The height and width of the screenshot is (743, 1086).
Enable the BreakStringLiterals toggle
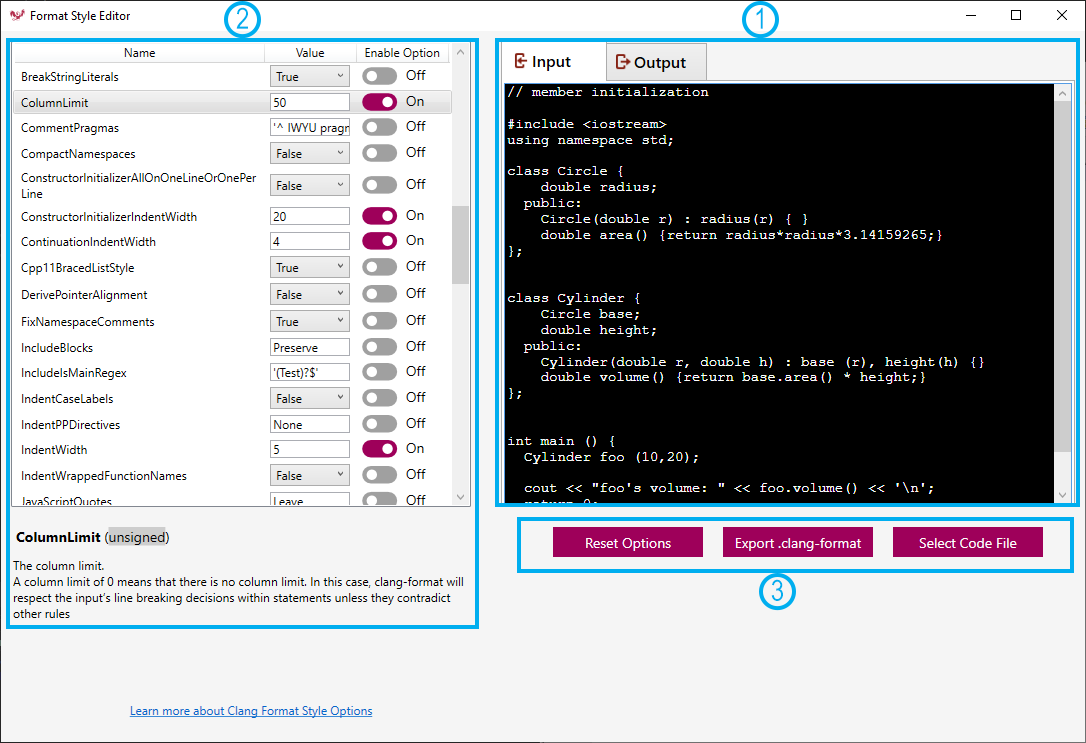(x=381, y=76)
